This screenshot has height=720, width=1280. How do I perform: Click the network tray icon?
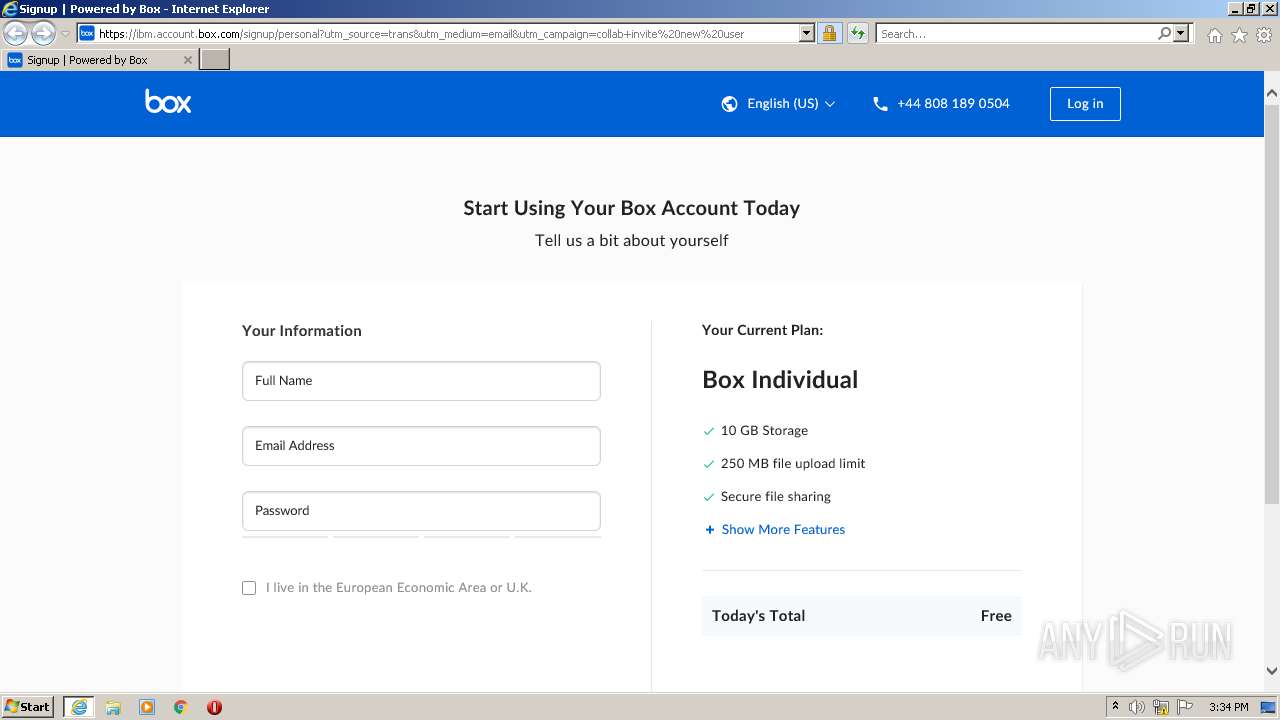tap(1161, 707)
